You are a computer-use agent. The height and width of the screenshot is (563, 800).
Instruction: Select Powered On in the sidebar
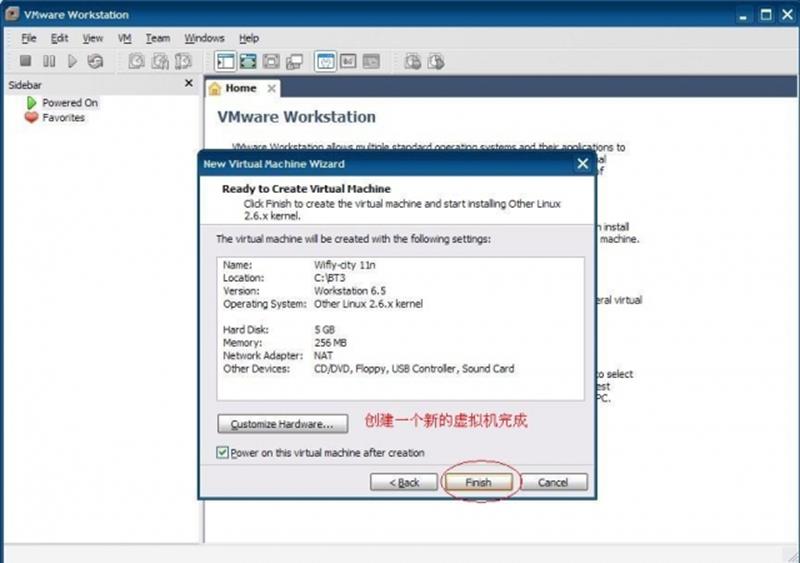(x=70, y=103)
